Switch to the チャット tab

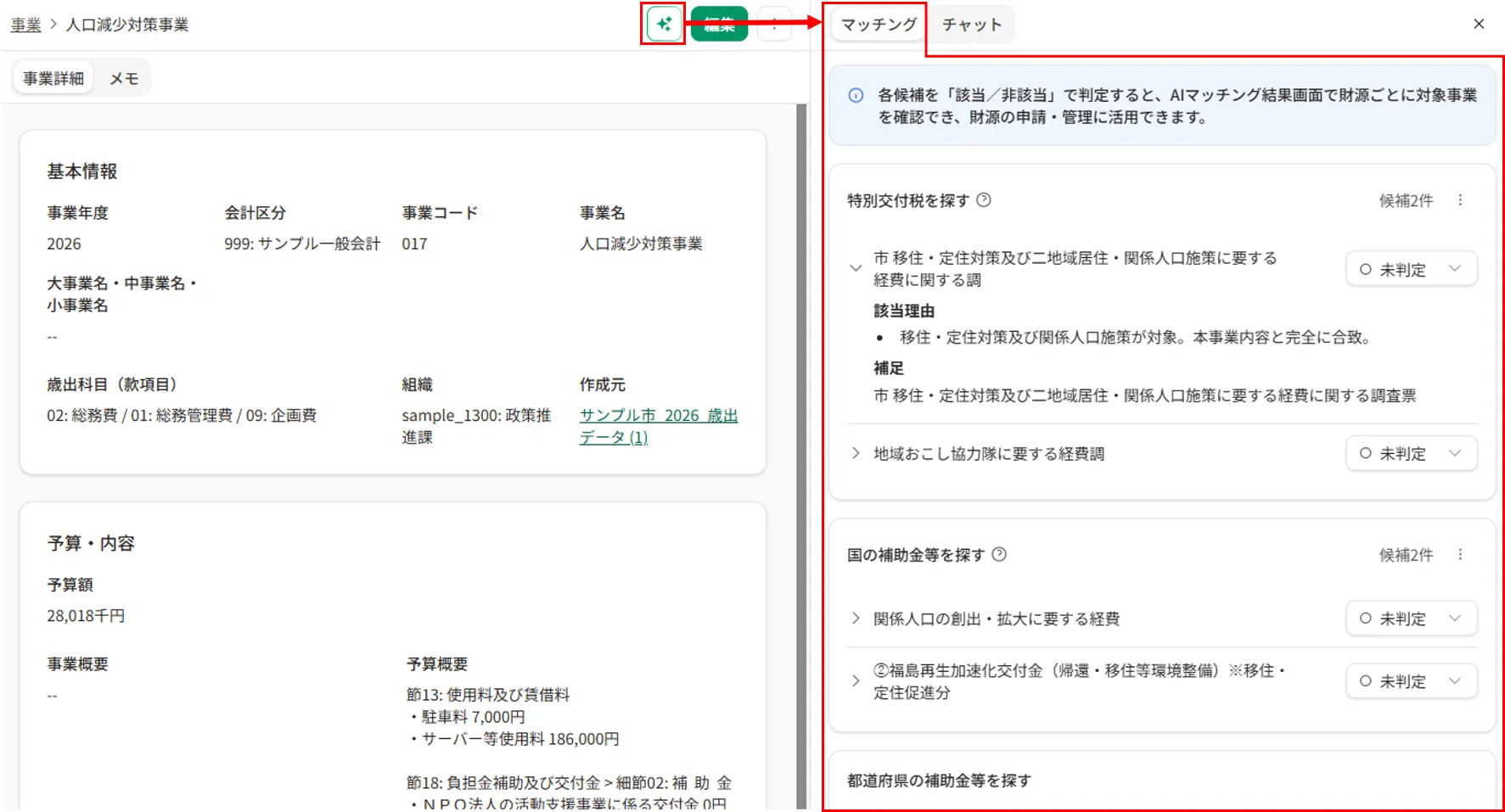point(972,25)
